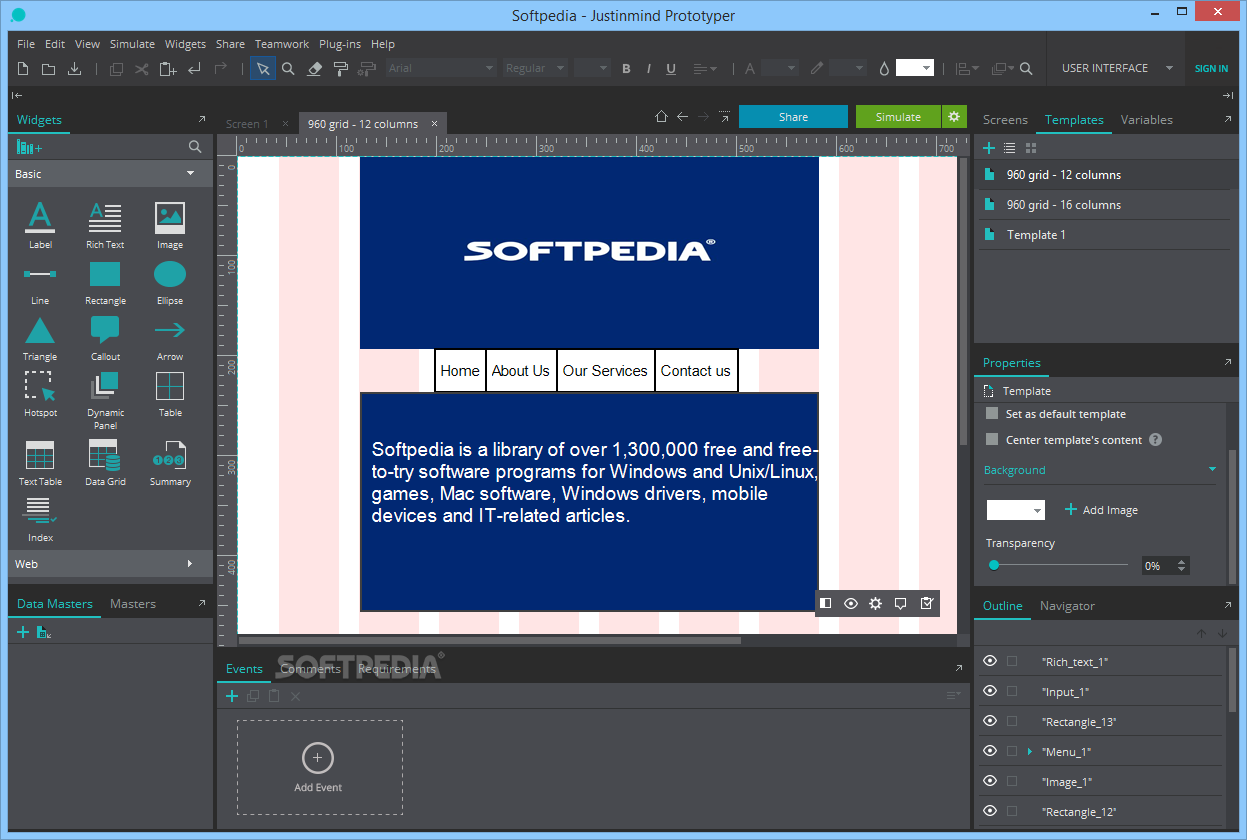
Task: Check Center template's content
Action: [992, 440]
